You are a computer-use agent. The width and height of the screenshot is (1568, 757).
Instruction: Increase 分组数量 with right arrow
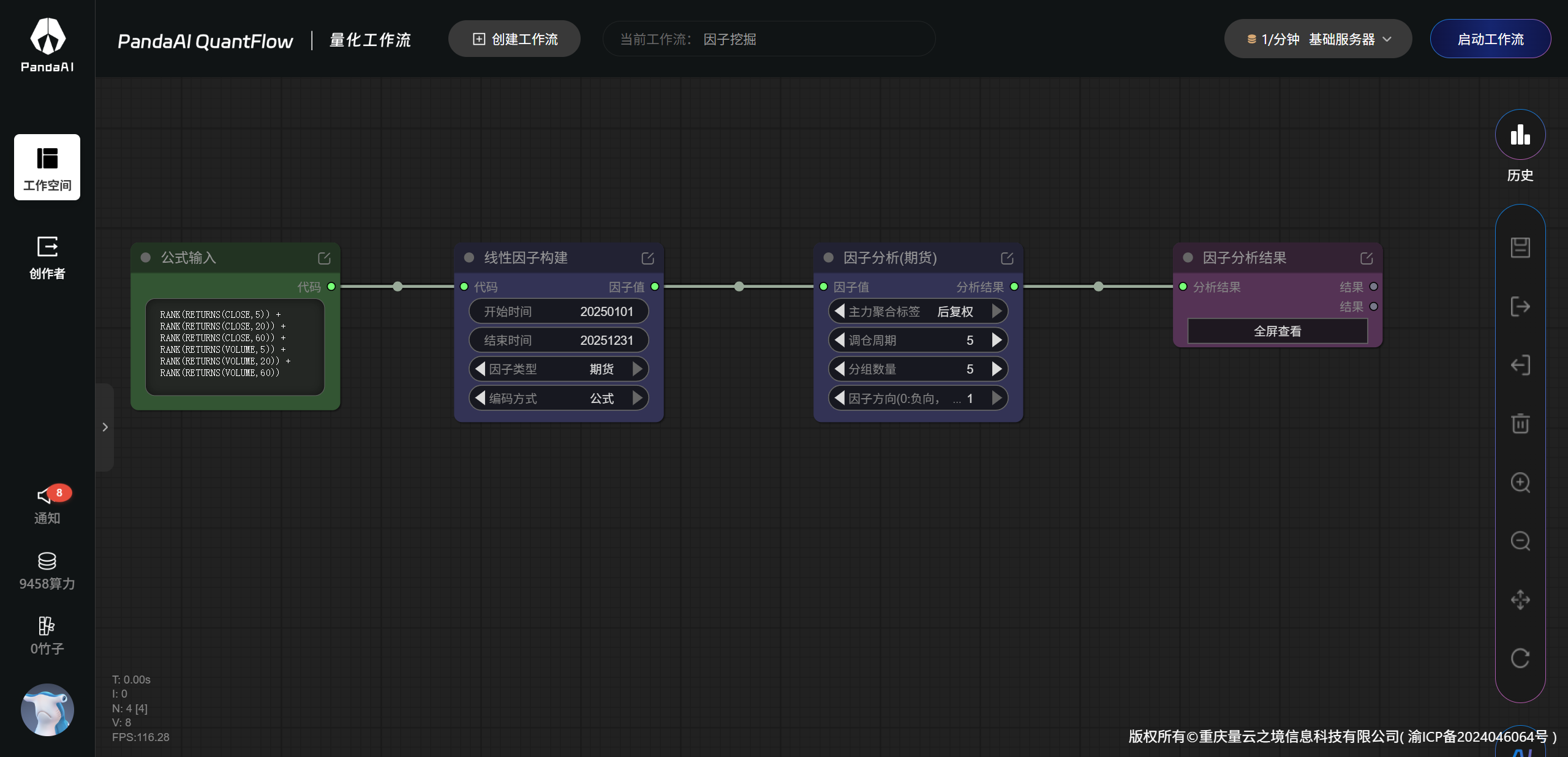(997, 369)
